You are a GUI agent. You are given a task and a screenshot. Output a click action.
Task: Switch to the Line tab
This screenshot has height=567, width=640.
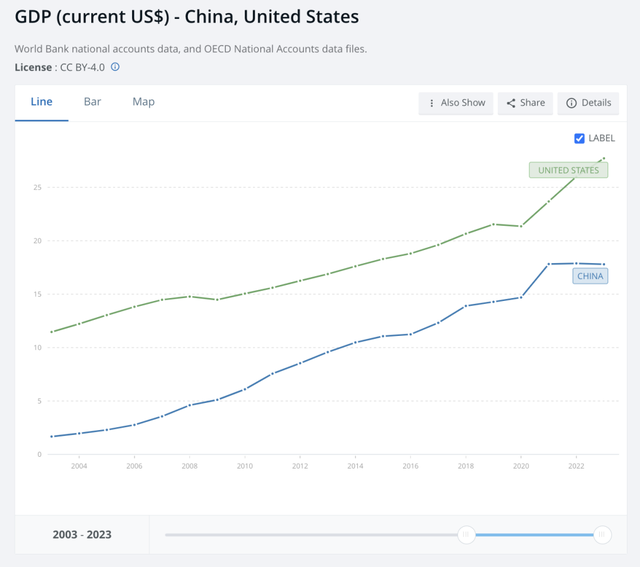click(42, 102)
